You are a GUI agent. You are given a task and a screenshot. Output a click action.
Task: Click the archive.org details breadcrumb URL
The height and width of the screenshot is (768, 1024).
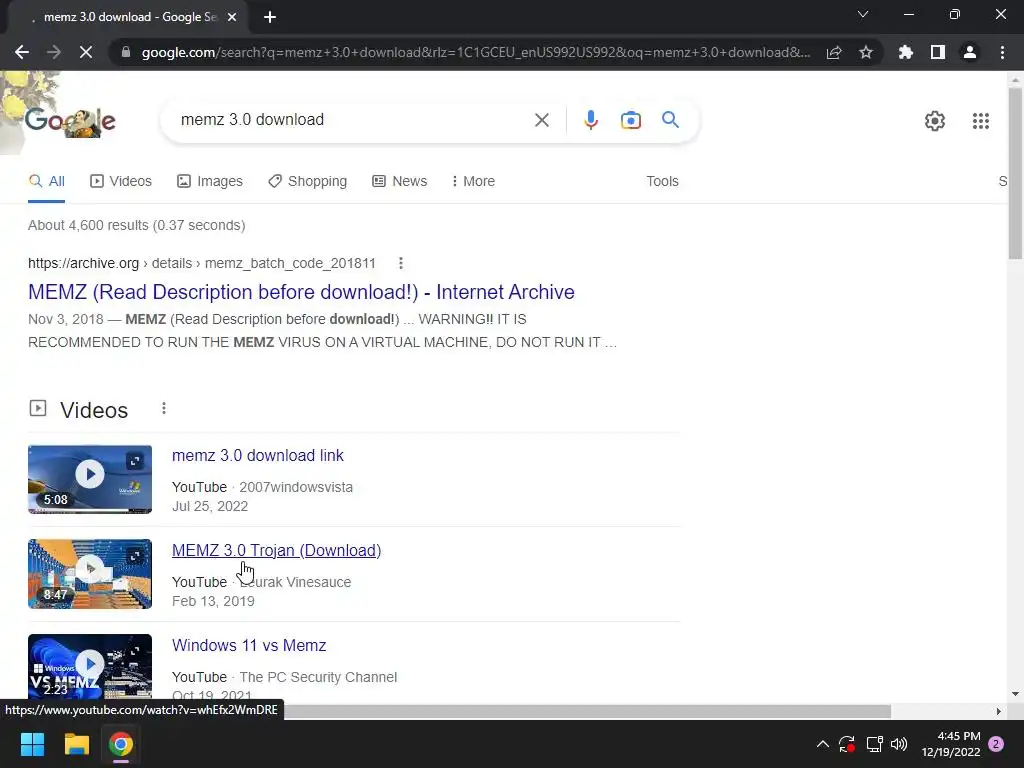pyautogui.click(x=202, y=263)
